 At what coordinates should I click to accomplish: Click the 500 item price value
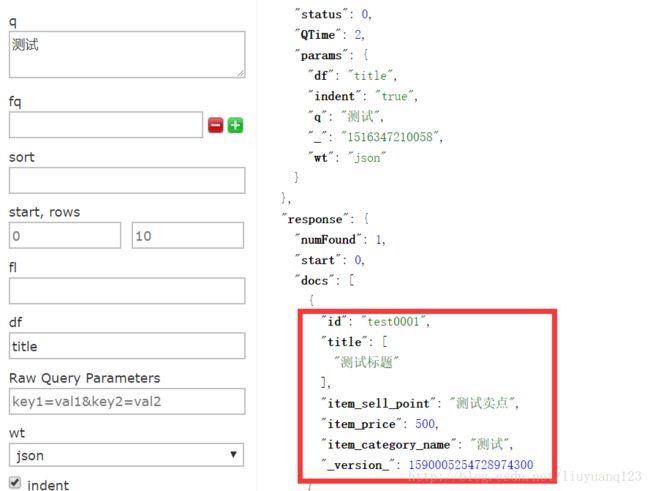coord(425,424)
